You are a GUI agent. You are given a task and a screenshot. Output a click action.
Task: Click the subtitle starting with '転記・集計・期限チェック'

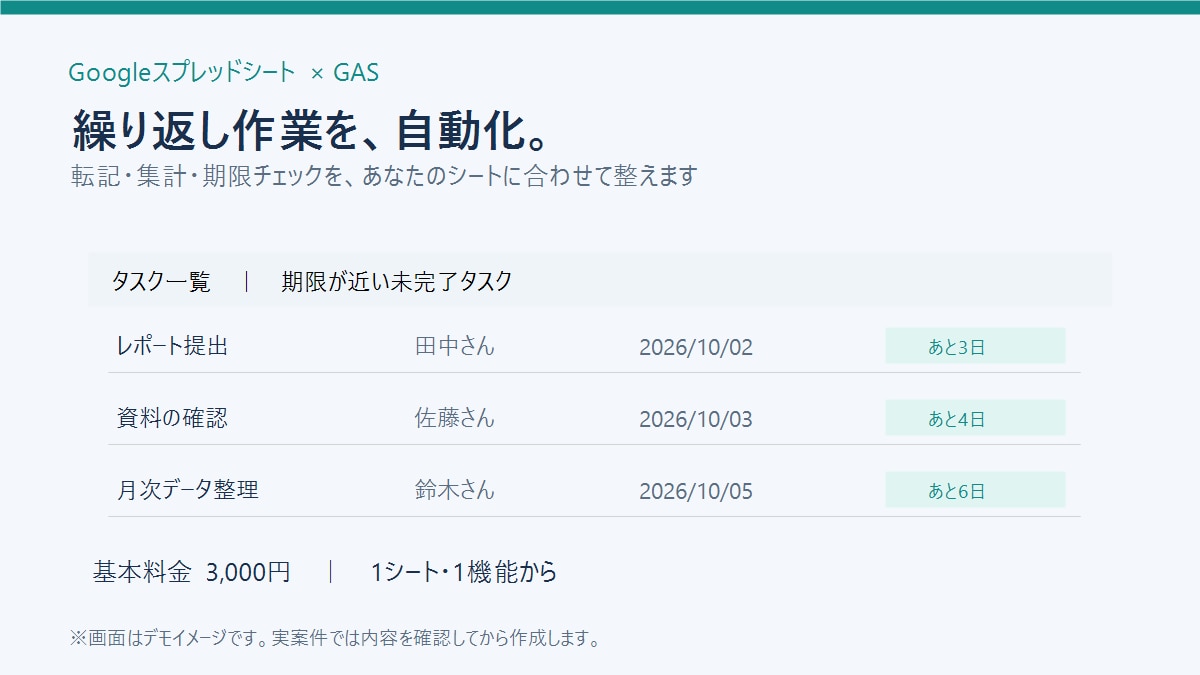click(x=384, y=176)
